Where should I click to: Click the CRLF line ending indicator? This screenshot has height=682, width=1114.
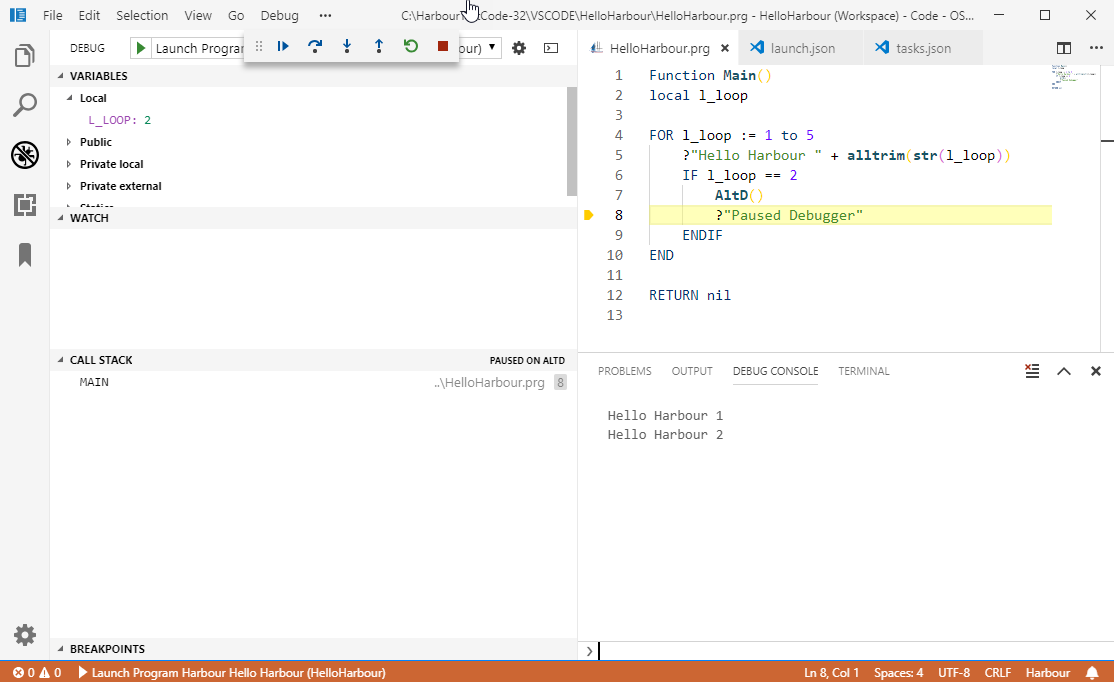pyautogui.click(x=998, y=673)
